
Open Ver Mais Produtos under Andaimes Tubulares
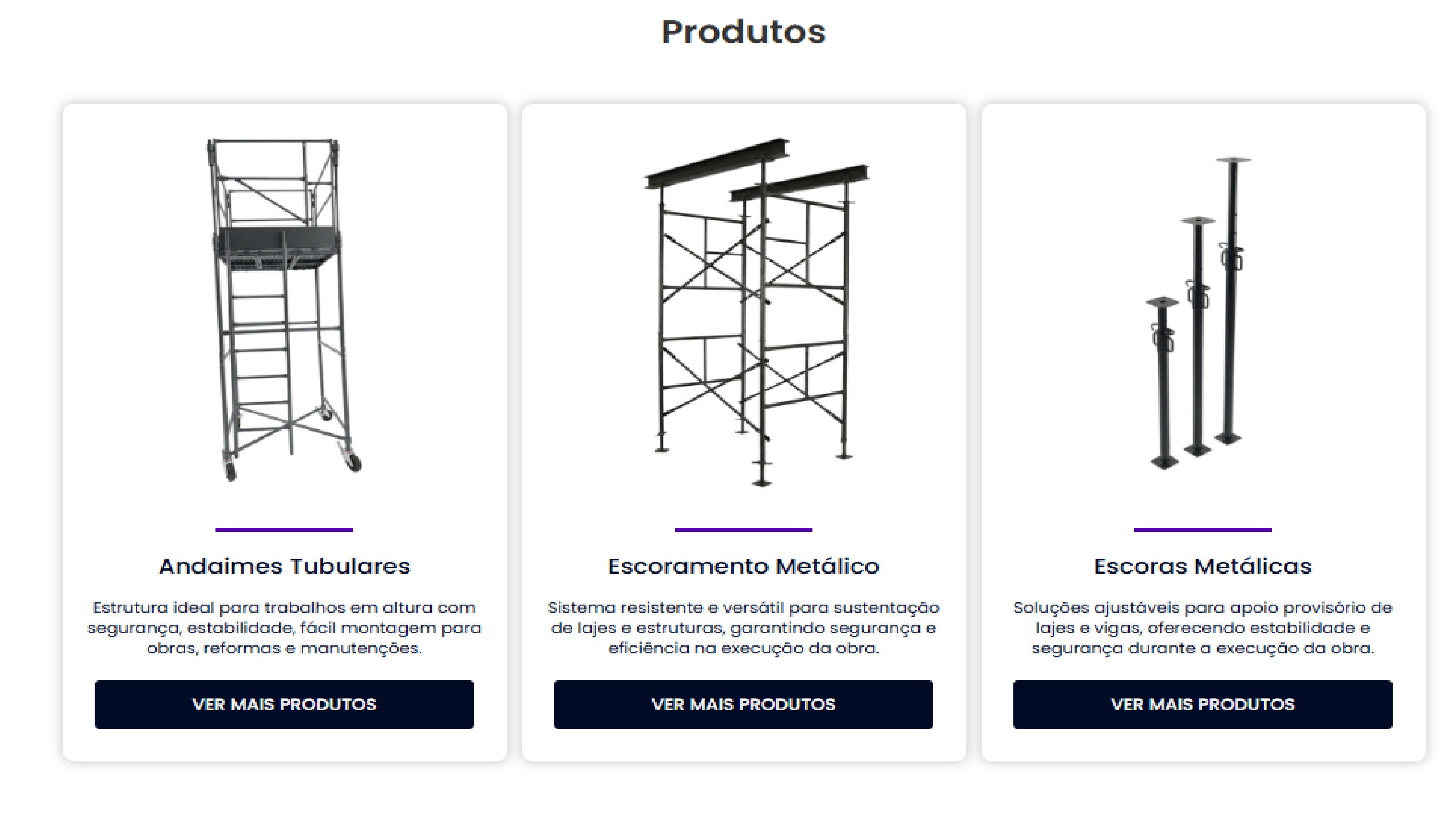tap(284, 704)
